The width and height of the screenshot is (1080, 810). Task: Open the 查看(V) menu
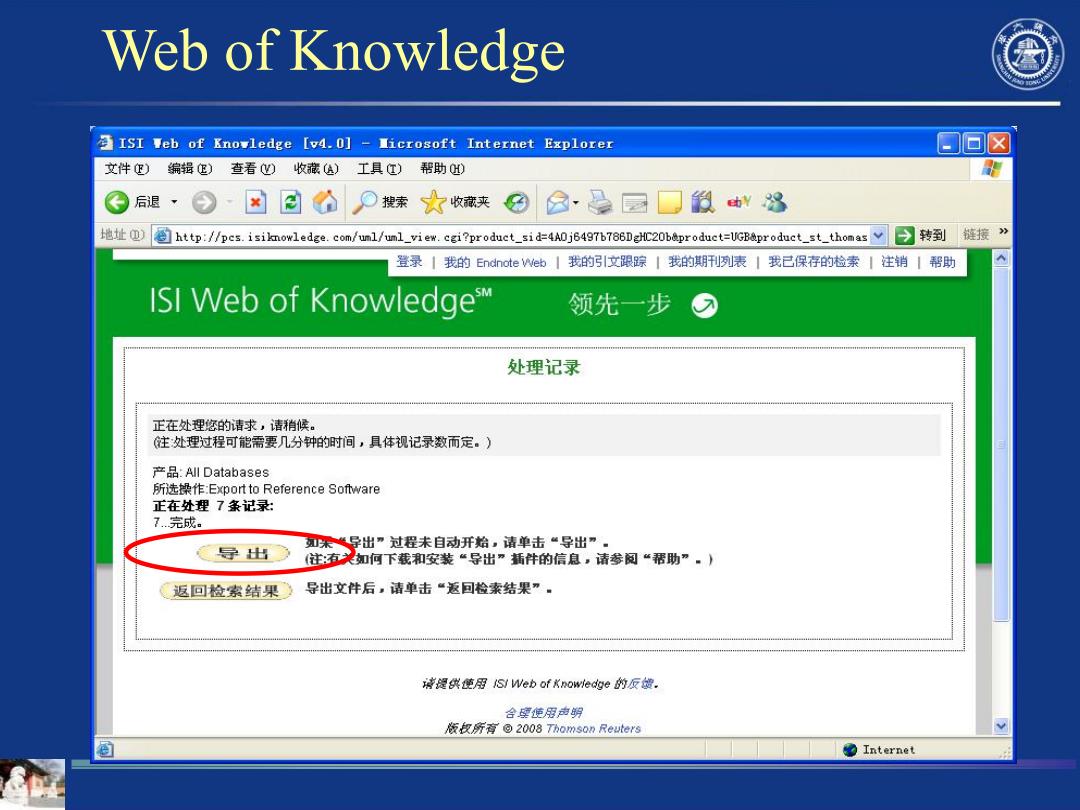click(253, 168)
